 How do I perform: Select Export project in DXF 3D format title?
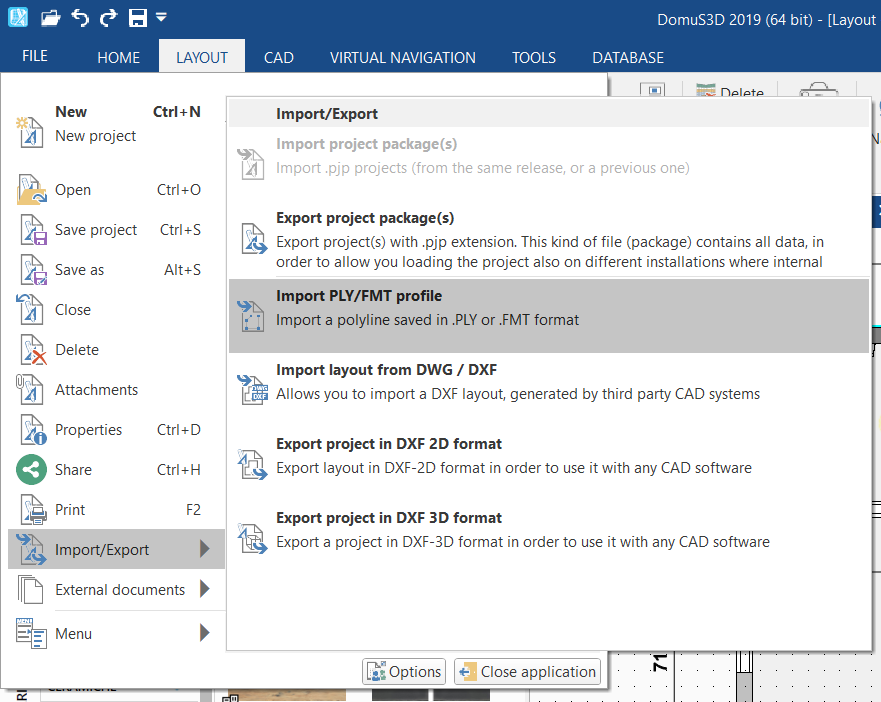click(x=389, y=518)
